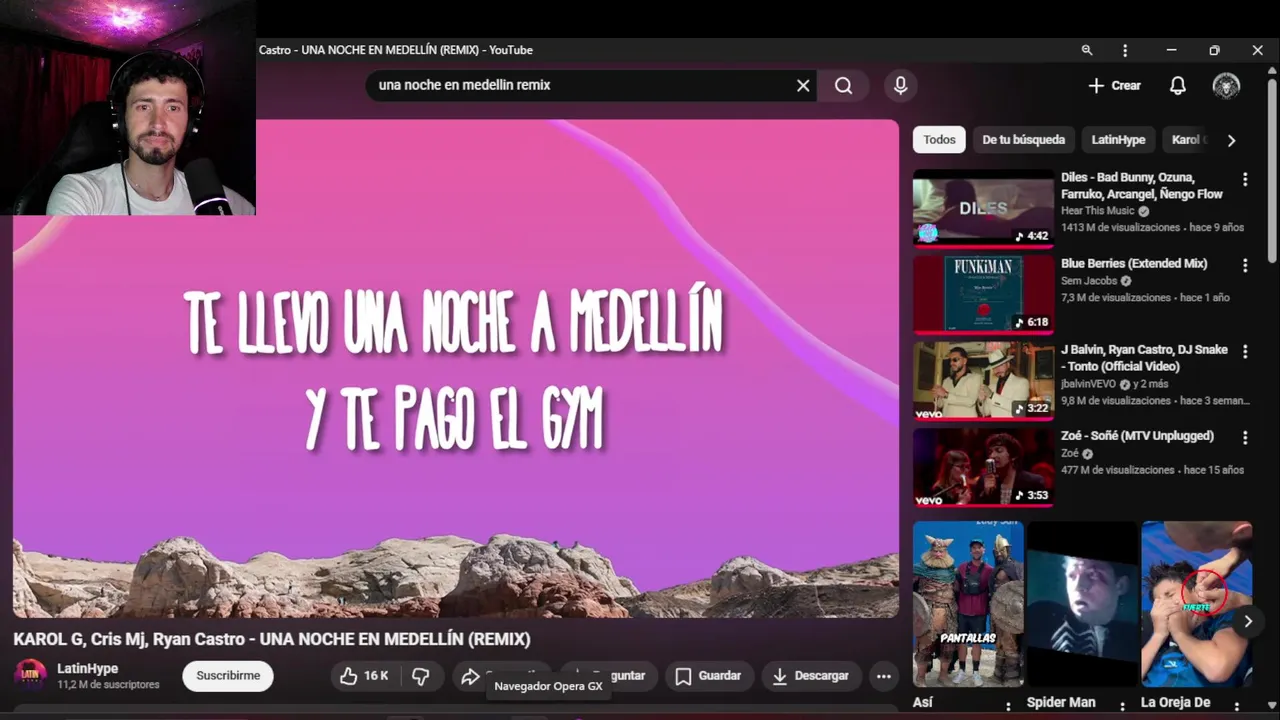
Task: Open the Spider Man short thumbnail
Action: [1082, 604]
